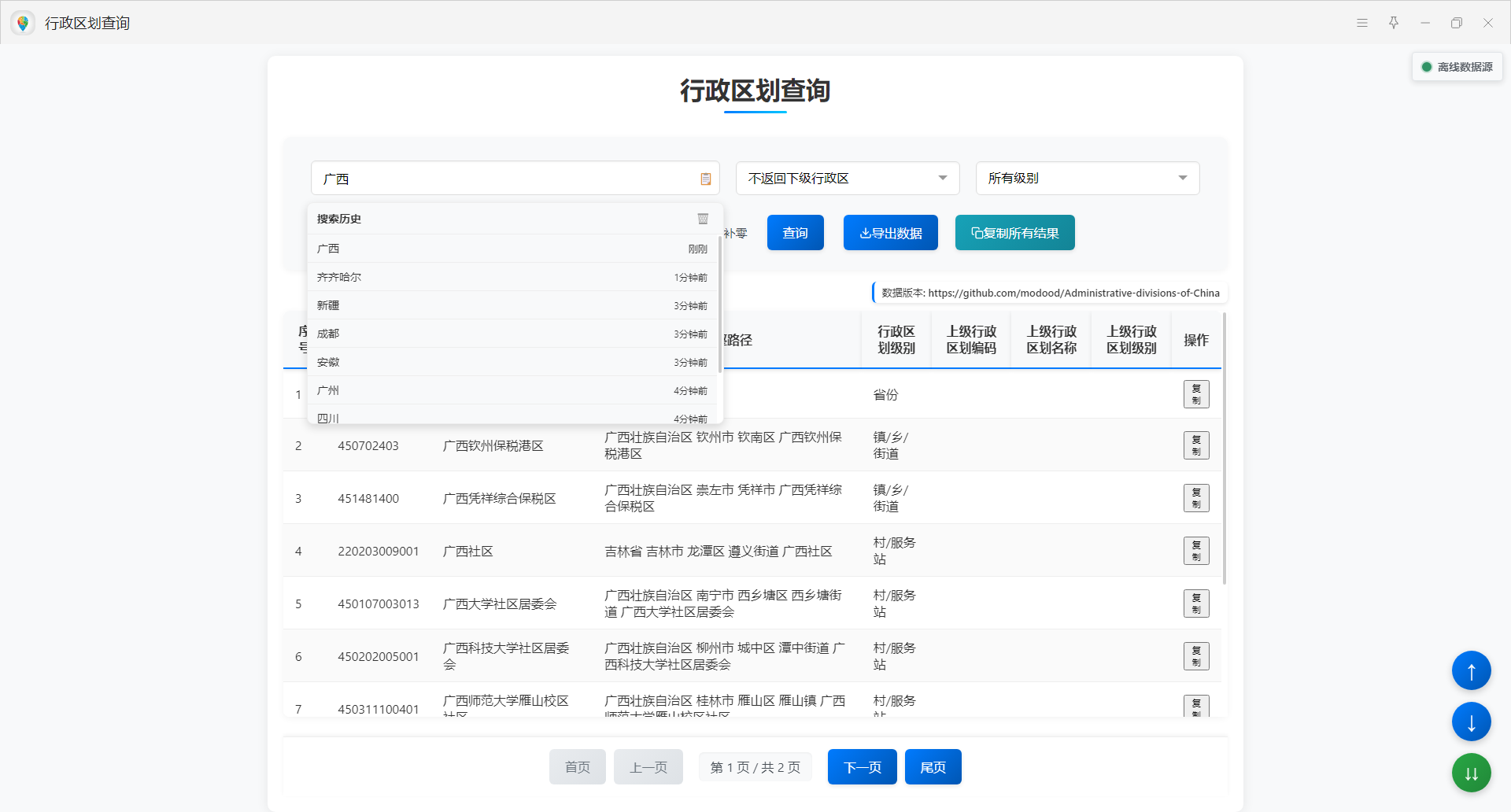Click code cell 450702403
This screenshot has height=812, width=1511.
(x=368, y=446)
